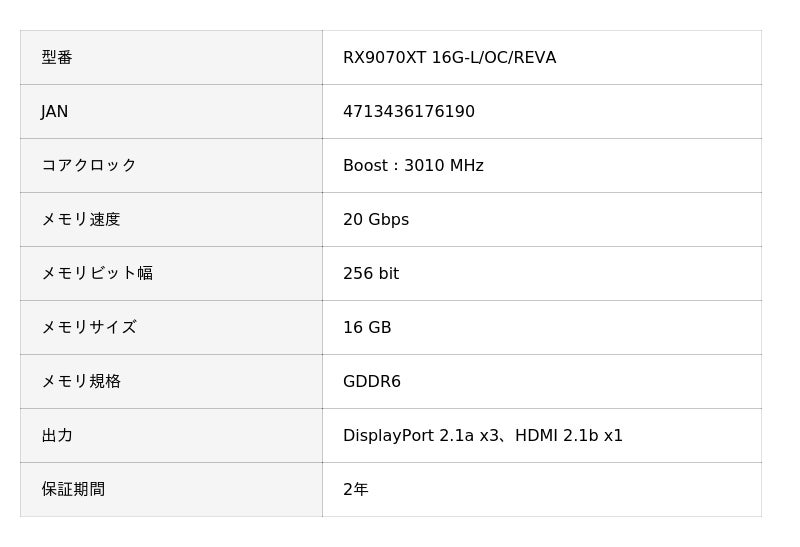Select the model number RX9070XT 16G-L/OC/REVA
800x547 pixels.
click(x=449, y=58)
